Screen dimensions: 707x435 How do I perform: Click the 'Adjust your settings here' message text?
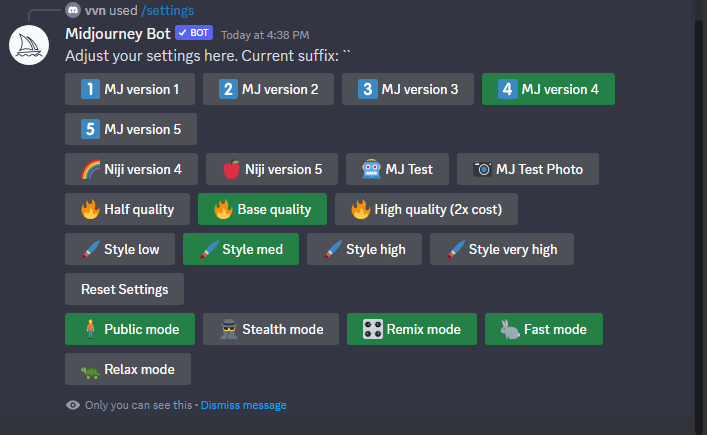(208, 56)
